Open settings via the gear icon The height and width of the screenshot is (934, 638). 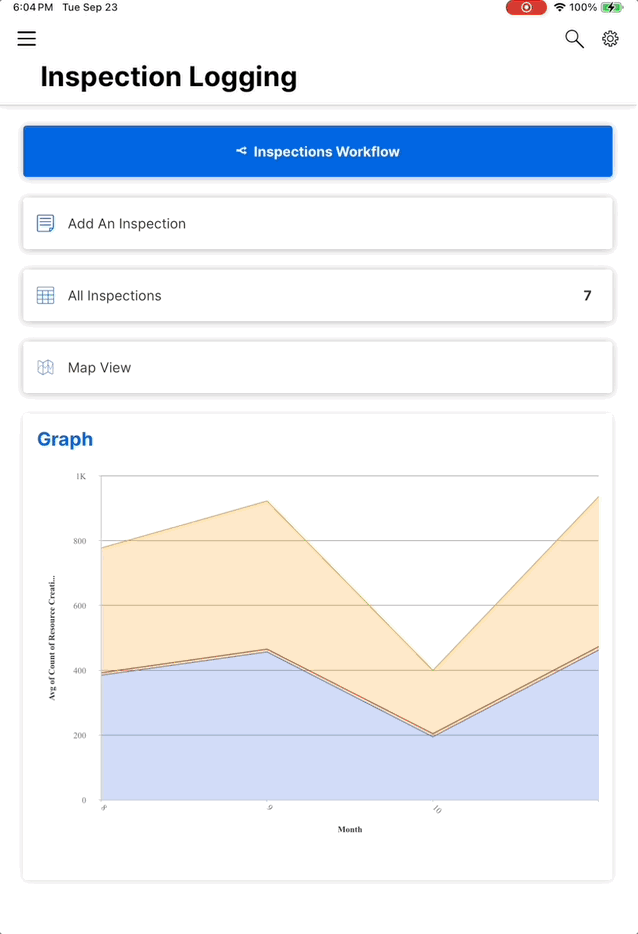pyautogui.click(x=610, y=39)
